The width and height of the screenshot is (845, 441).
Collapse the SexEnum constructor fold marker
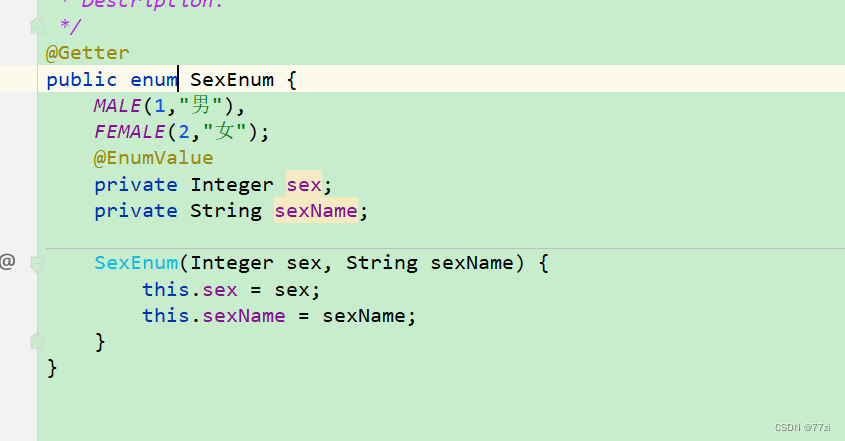(x=37, y=264)
